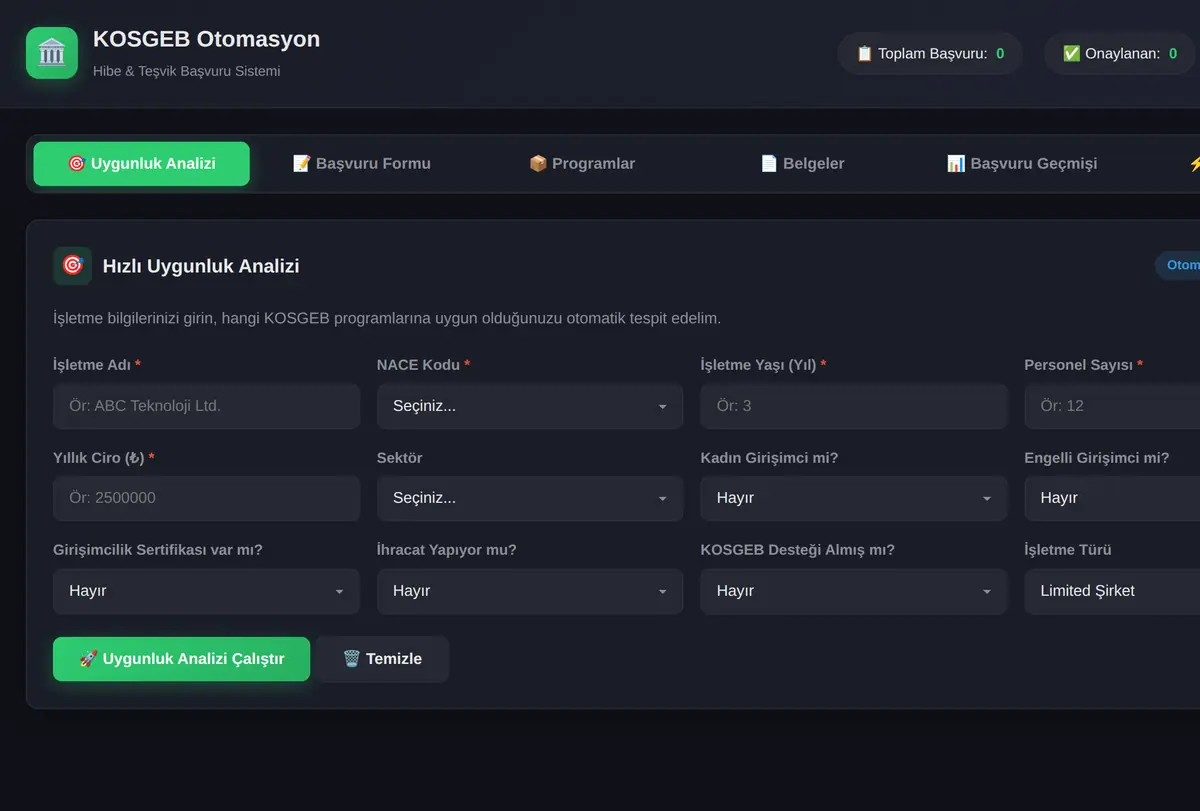Click the KOSGEB bank building logo icon
Image resolution: width=1200 pixels, height=811 pixels.
pos(52,53)
